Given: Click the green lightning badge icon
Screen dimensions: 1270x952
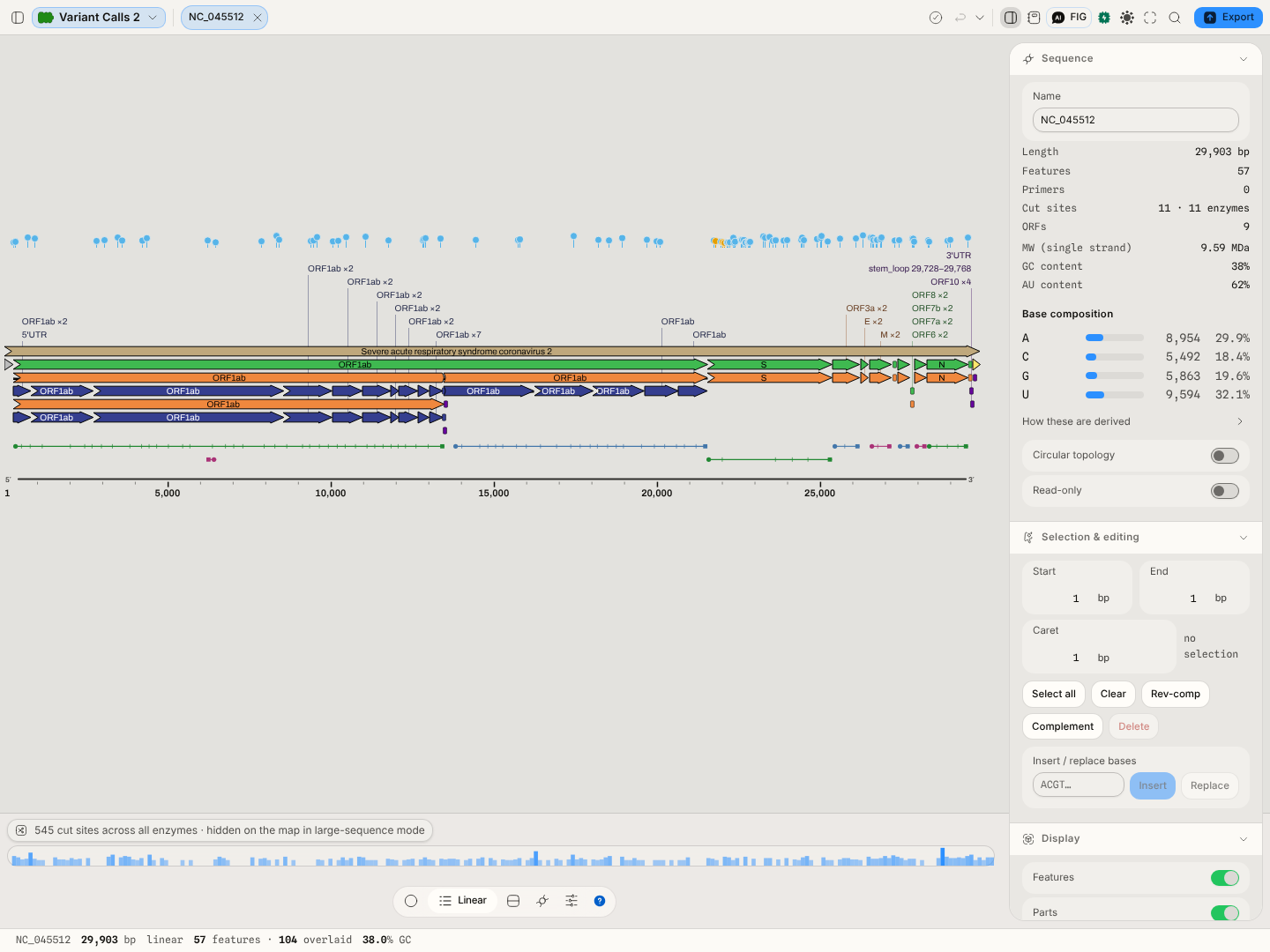Looking at the screenshot, I should [1104, 18].
